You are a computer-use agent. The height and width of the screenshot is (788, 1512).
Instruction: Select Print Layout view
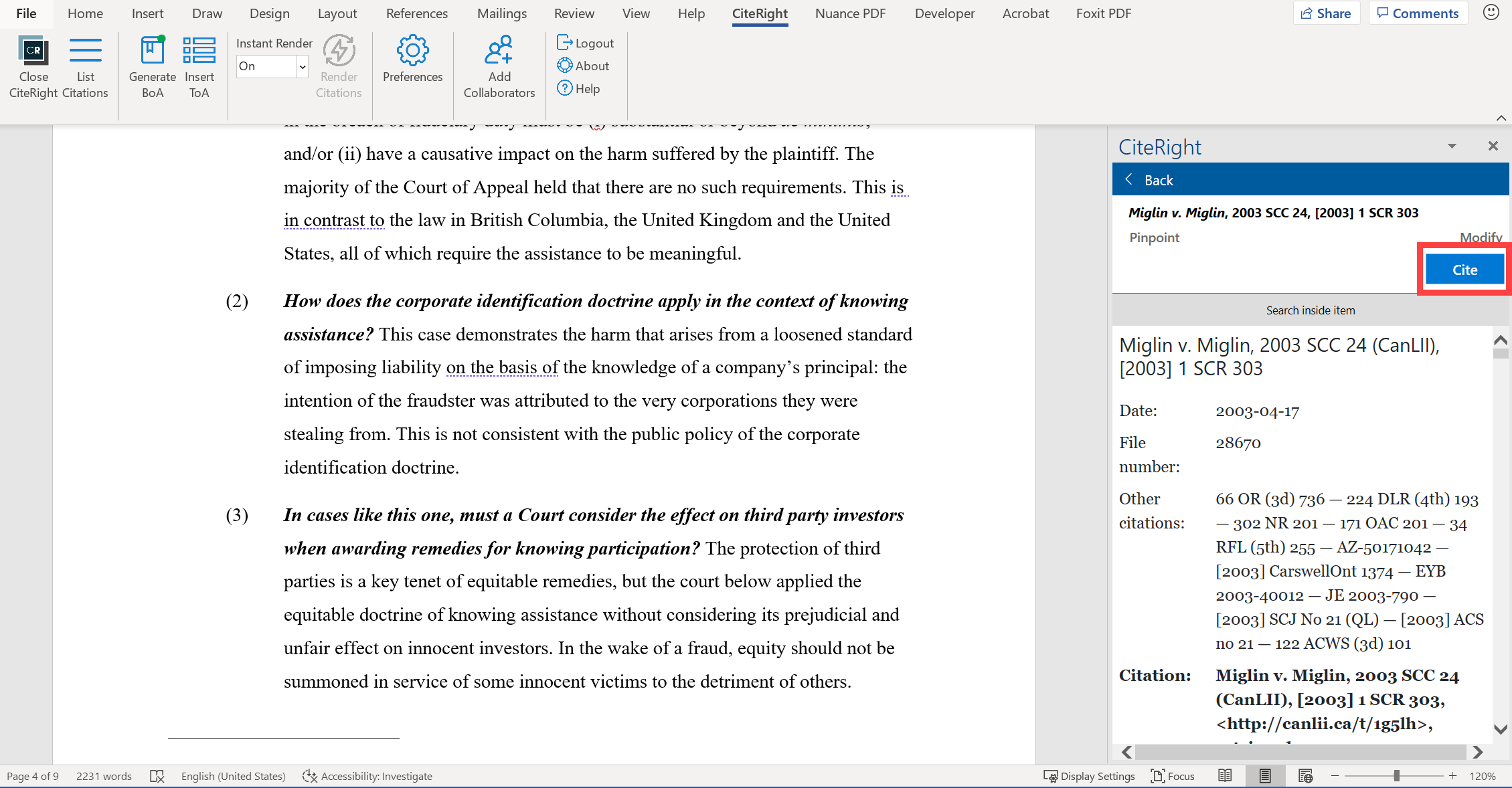coord(1264,776)
